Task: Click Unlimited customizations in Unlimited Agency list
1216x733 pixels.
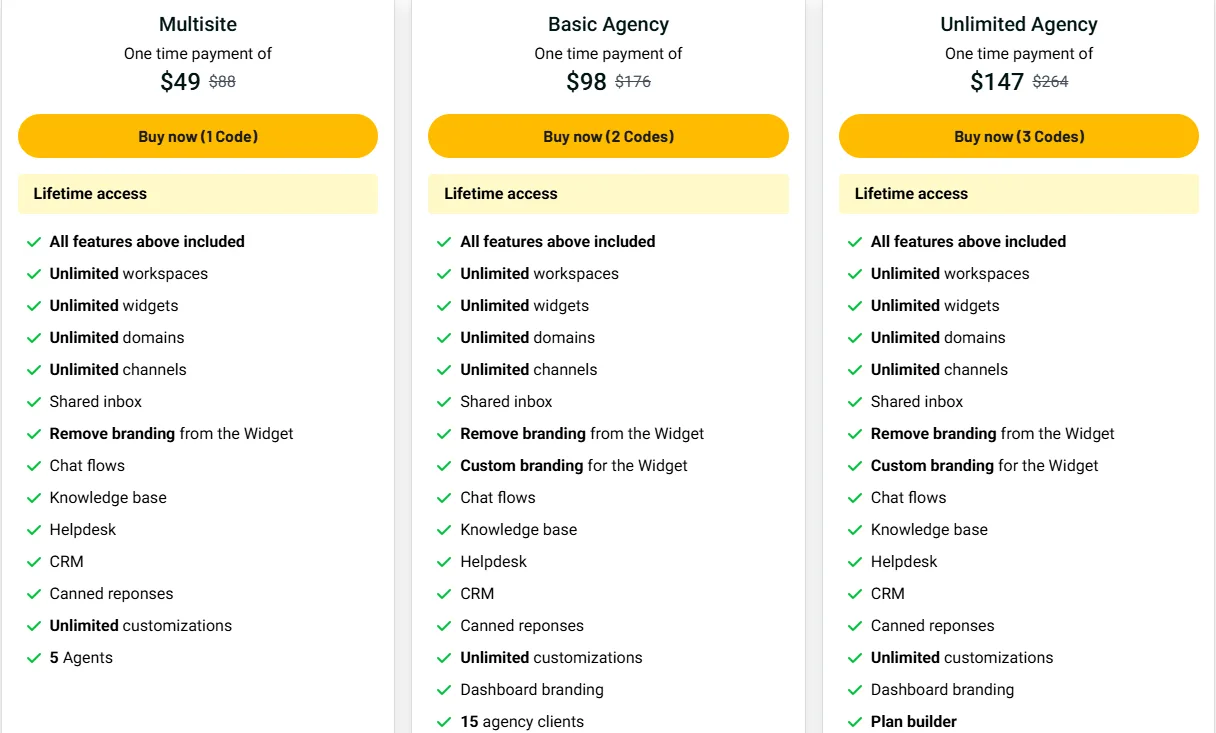Action: (x=962, y=658)
